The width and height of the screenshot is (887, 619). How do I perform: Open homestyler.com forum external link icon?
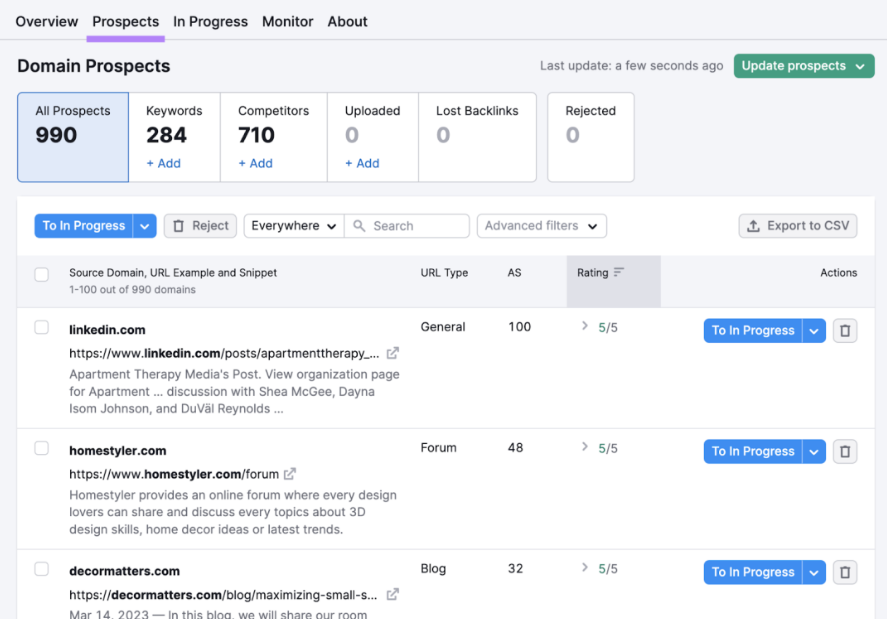click(x=290, y=474)
